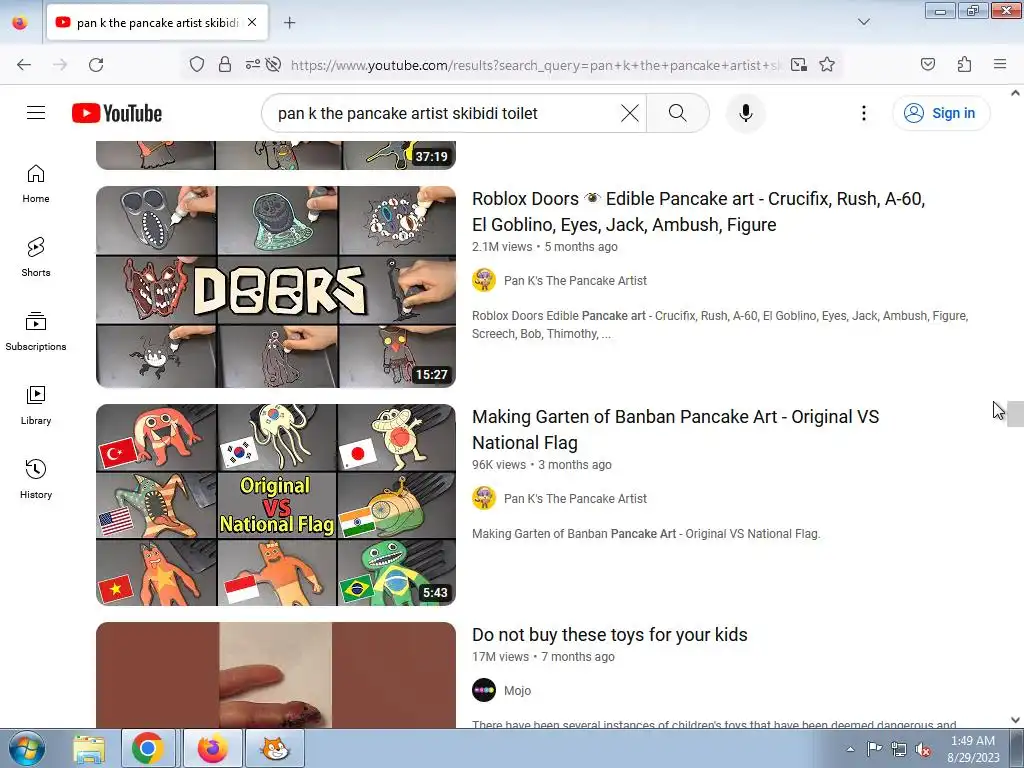1024x768 pixels.
Task: Click the Roblox Doors video description text
Action: (720, 325)
